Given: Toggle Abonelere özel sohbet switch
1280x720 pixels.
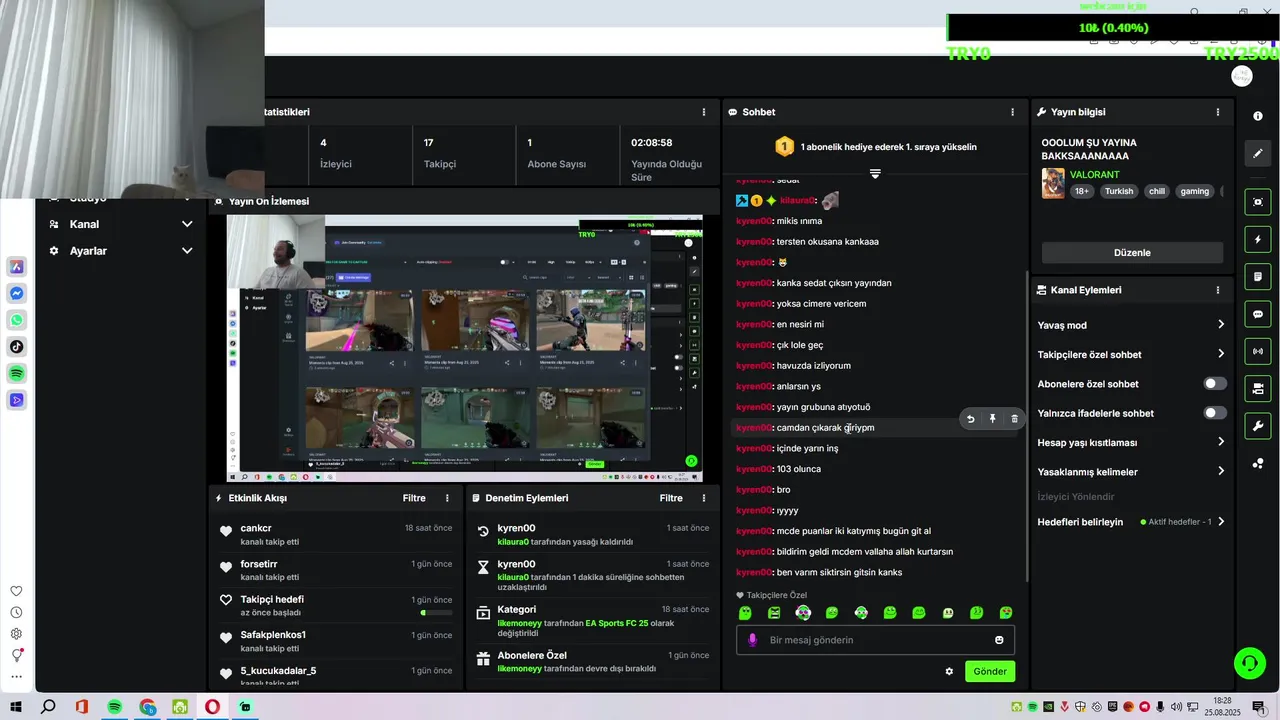Looking at the screenshot, I should coord(1215,384).
